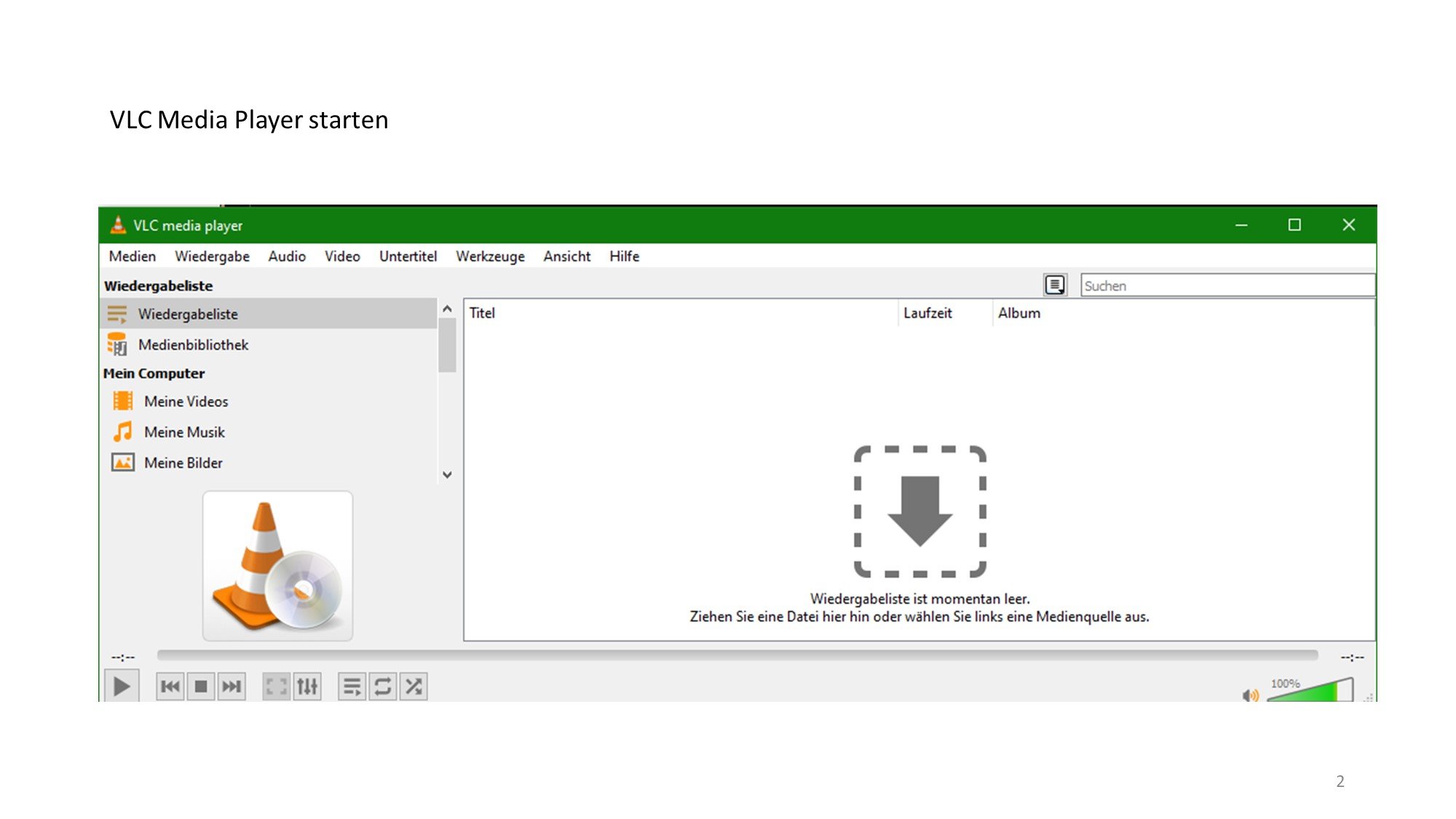Viewport: 1456px width, 819px height.
Task: Sort playlist by Laufzeit column
Action: 927,313
